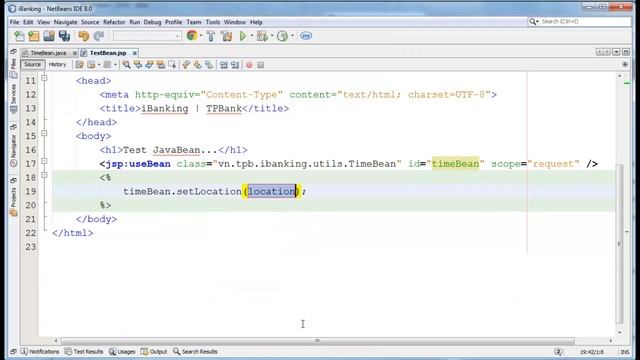Click the vertical editor scrollbar thumb
Screen dimensions: 640x360
[x=619, y=243]
